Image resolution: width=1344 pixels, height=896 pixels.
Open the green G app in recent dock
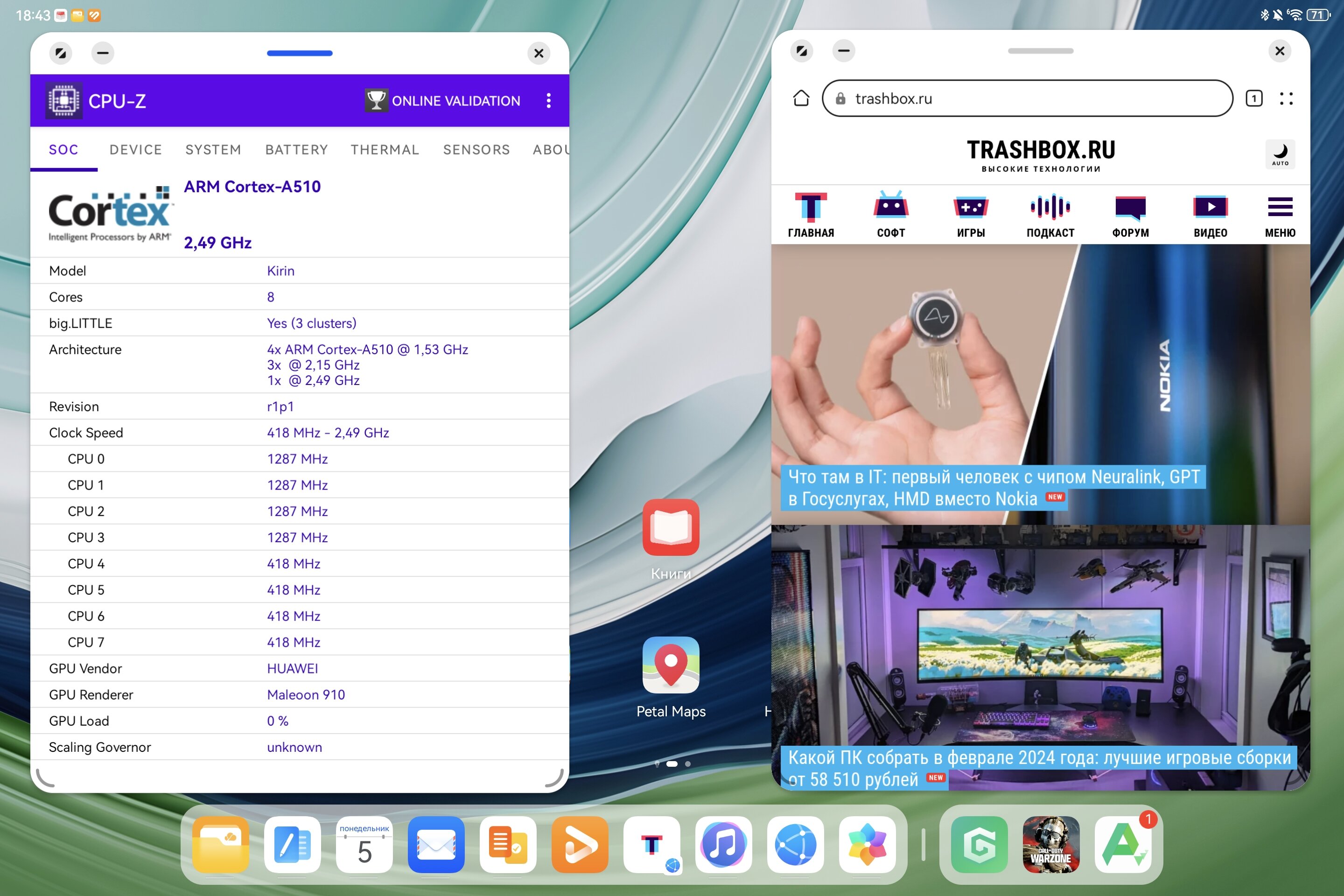coord(980,845)
